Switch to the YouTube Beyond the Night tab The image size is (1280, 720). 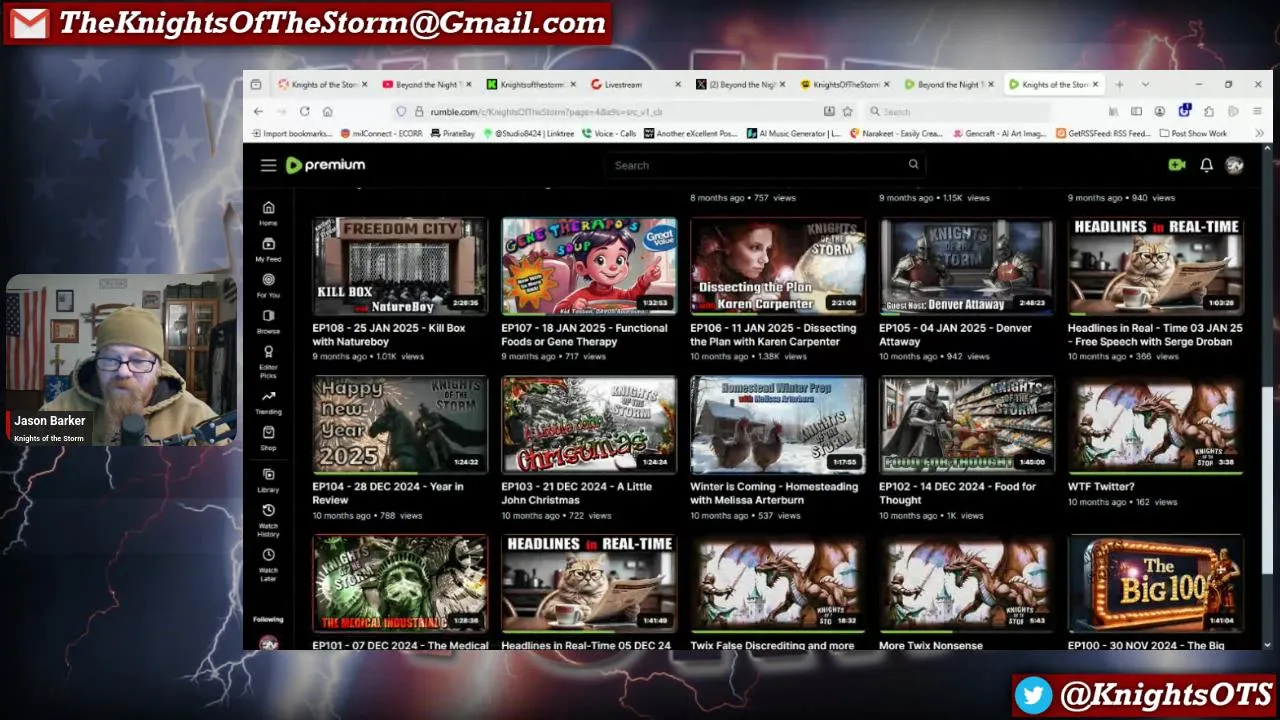tap(425, 84)
